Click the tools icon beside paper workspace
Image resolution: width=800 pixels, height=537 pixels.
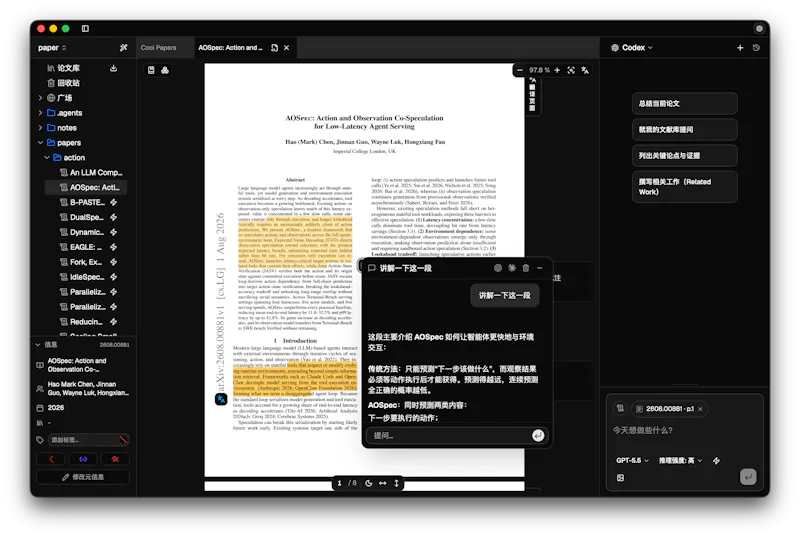(x=123, y=48)
